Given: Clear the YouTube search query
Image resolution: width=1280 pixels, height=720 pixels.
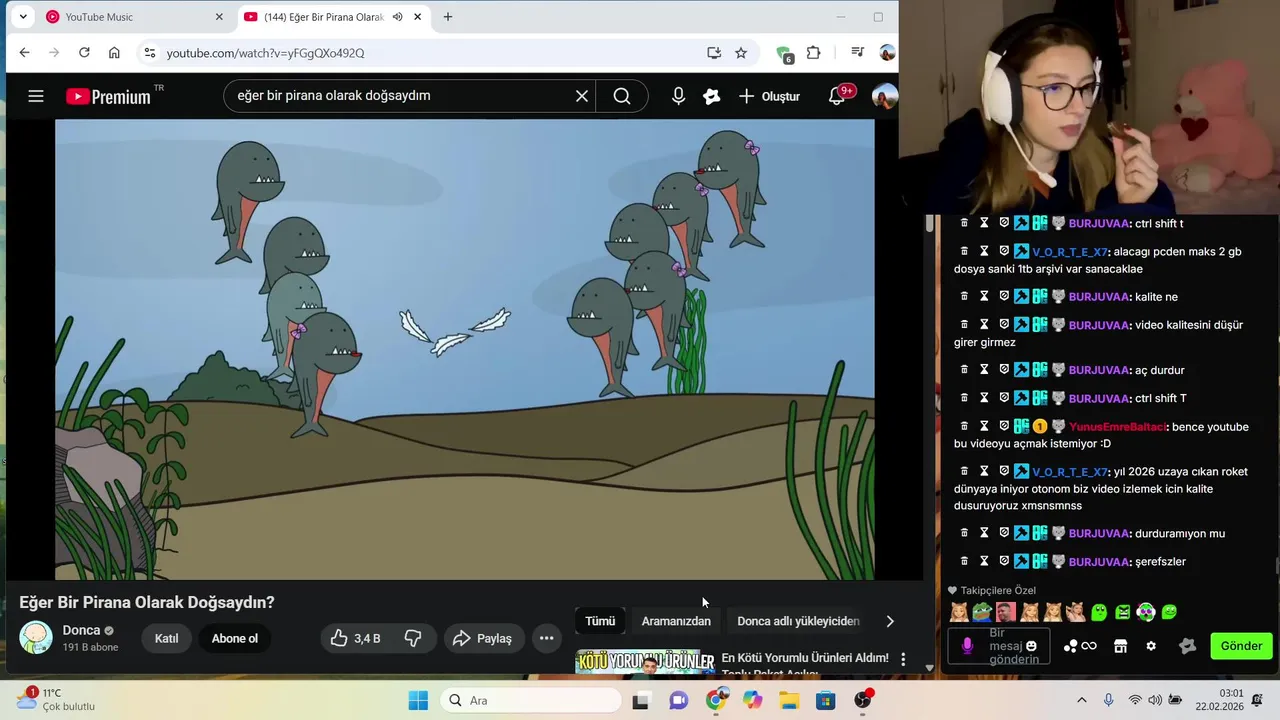Looking at the screenshot, I should click(582, 96).
